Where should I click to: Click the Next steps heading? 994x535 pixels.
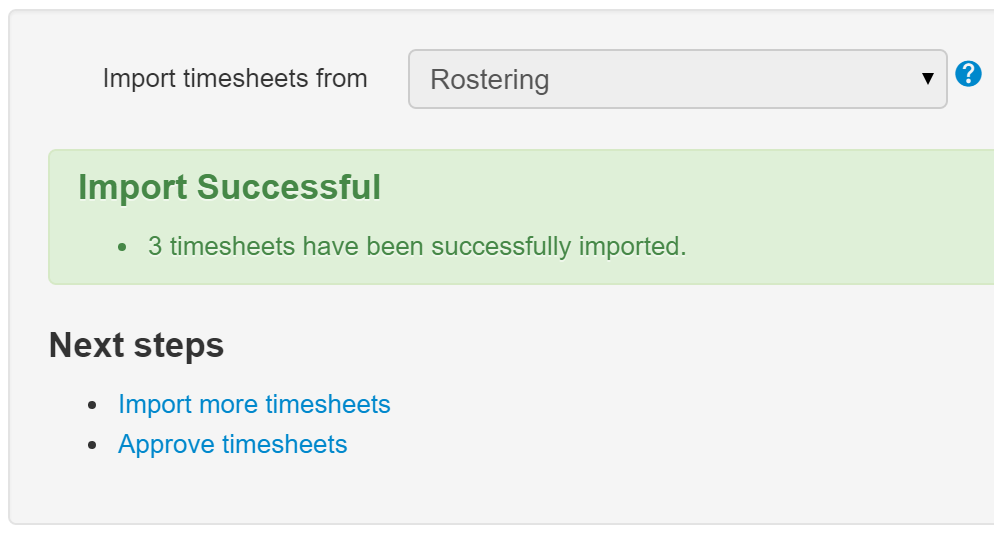(x=136, y=345)
